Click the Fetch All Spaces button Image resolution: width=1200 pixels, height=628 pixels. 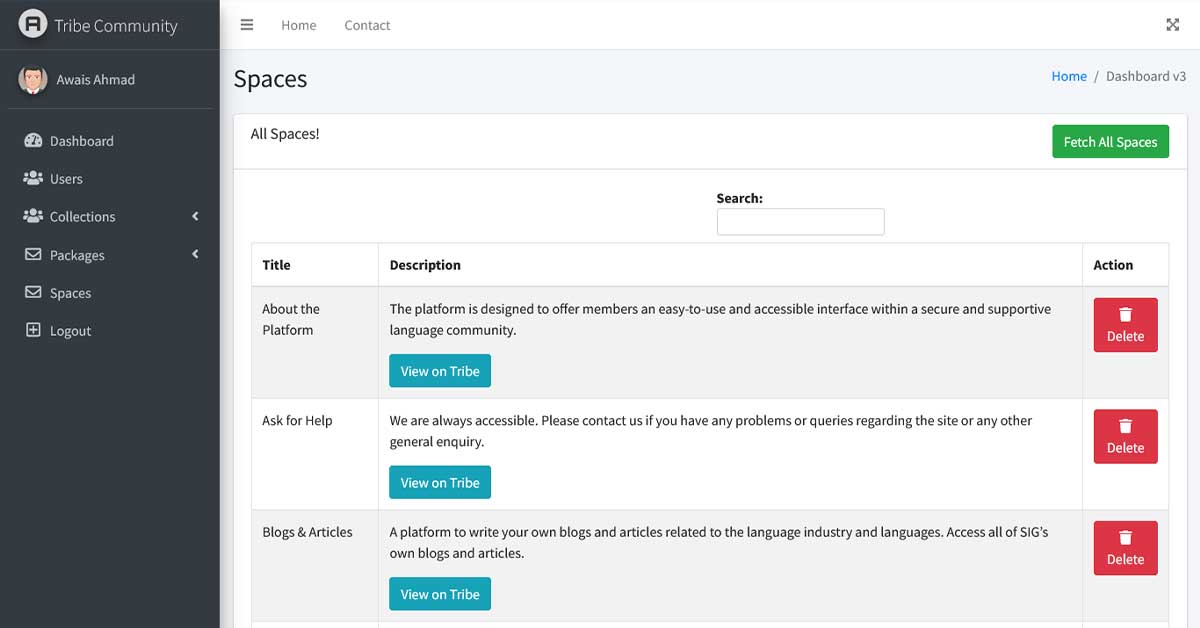[1110, 142]
